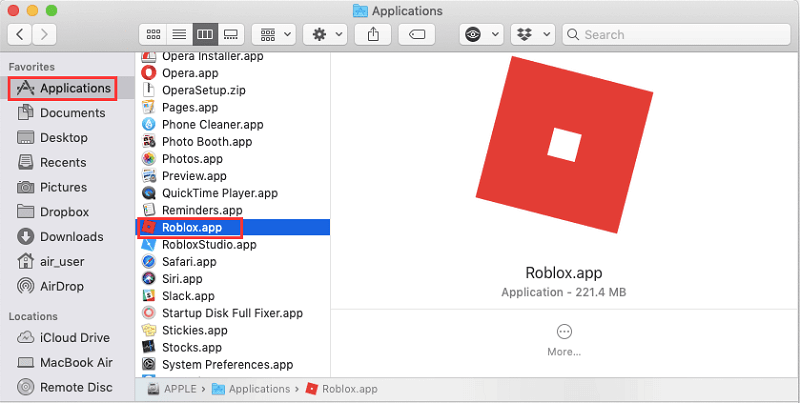Open the Dropbox toolbar dropdown
This screenshot has width=800, height=403.
532,34
